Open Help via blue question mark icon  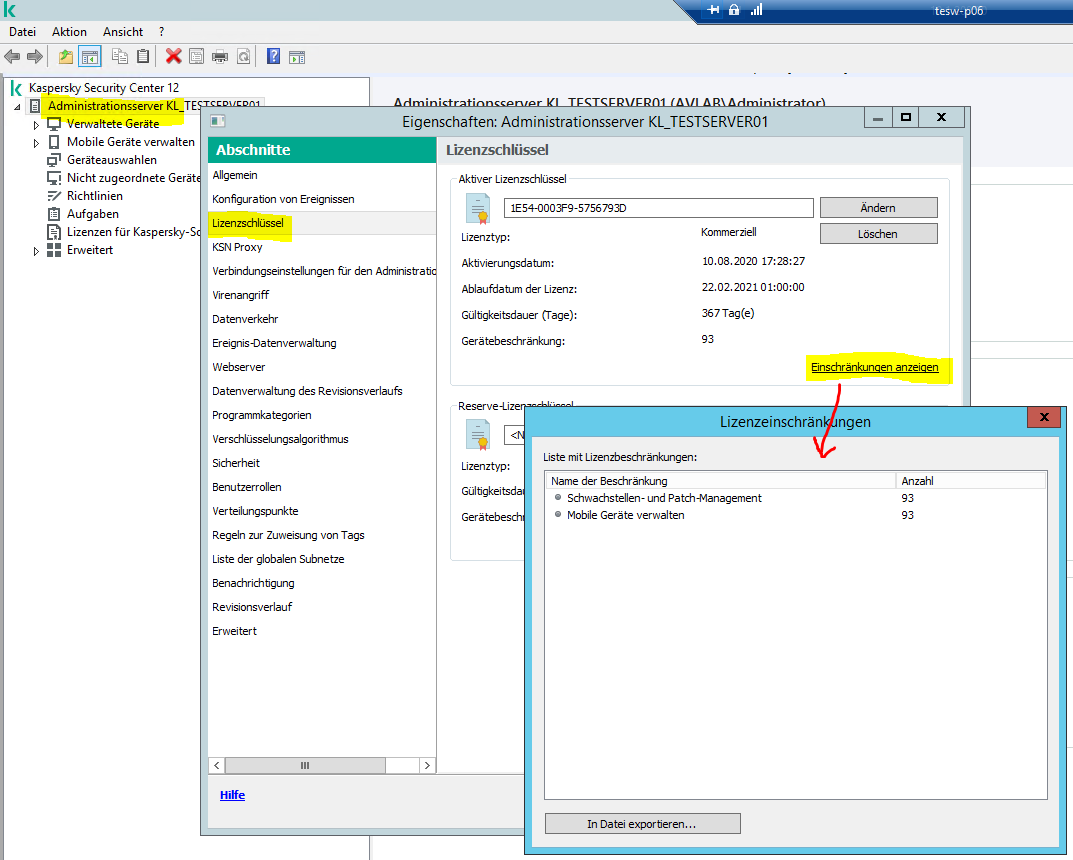tap(273, 57)
